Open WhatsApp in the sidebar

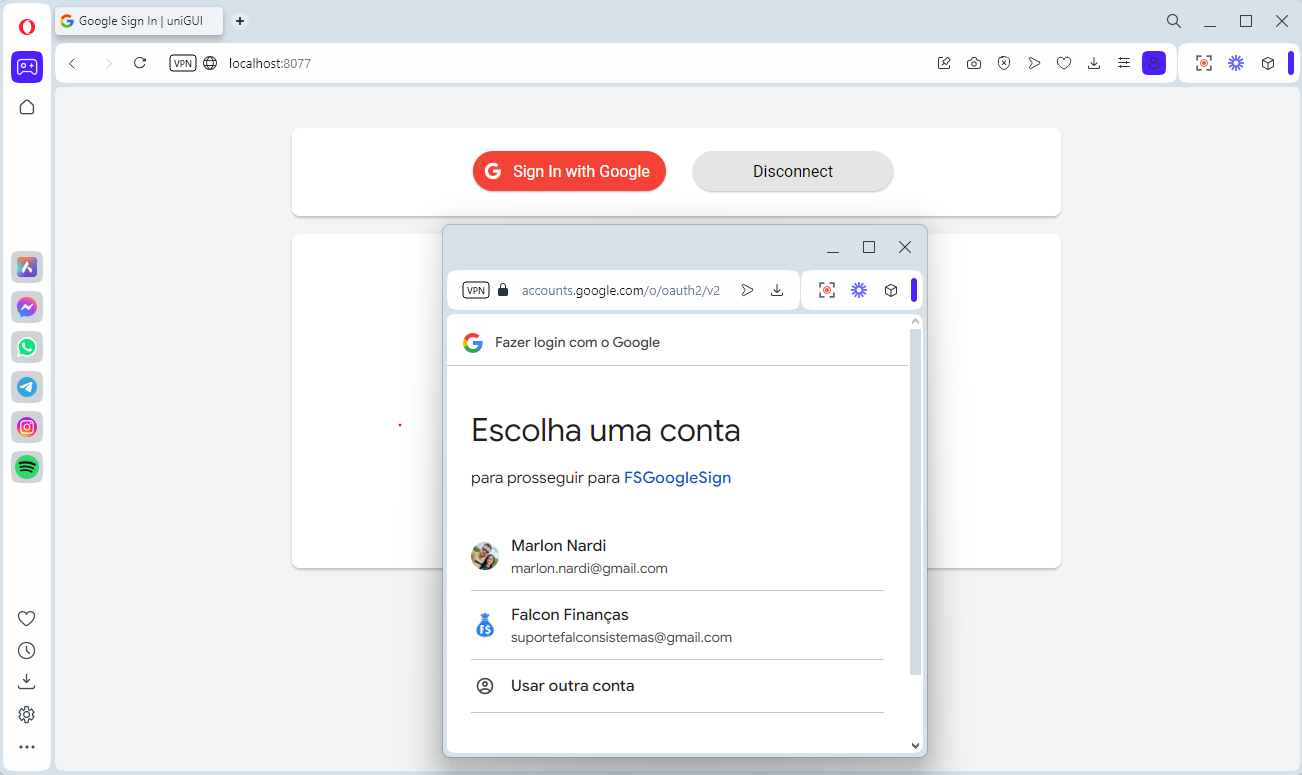tap(27, 347)
